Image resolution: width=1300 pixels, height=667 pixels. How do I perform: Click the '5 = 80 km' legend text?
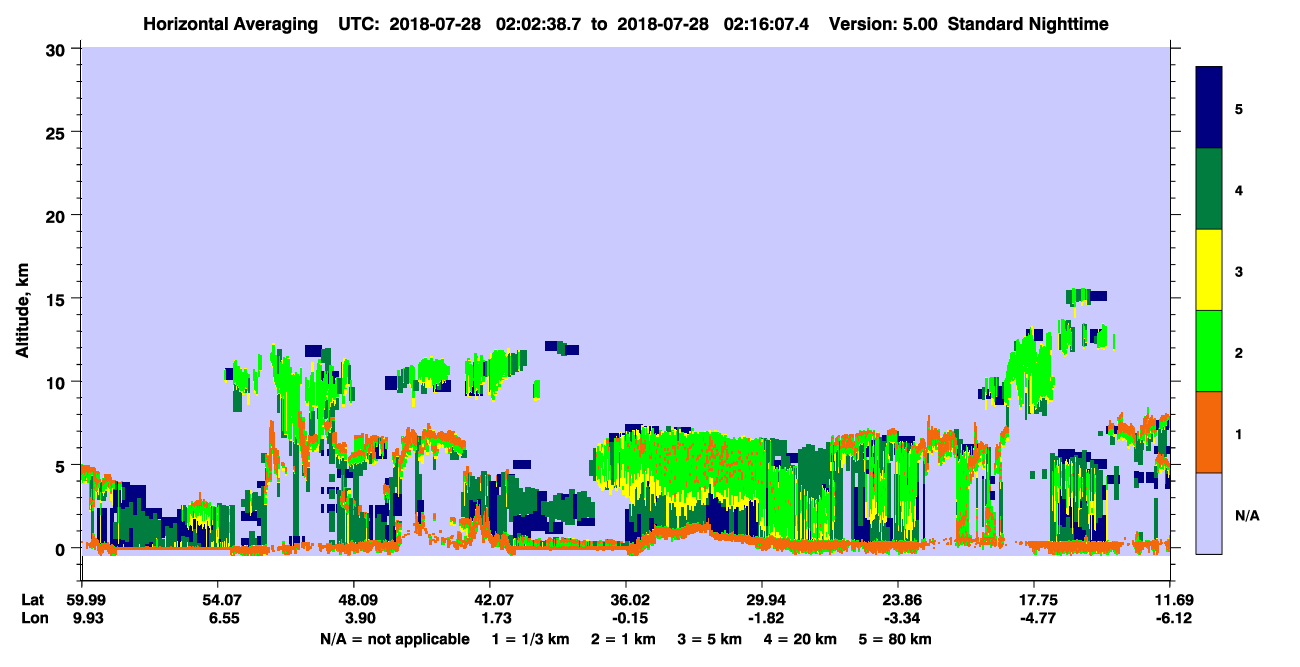coord(895,639)
